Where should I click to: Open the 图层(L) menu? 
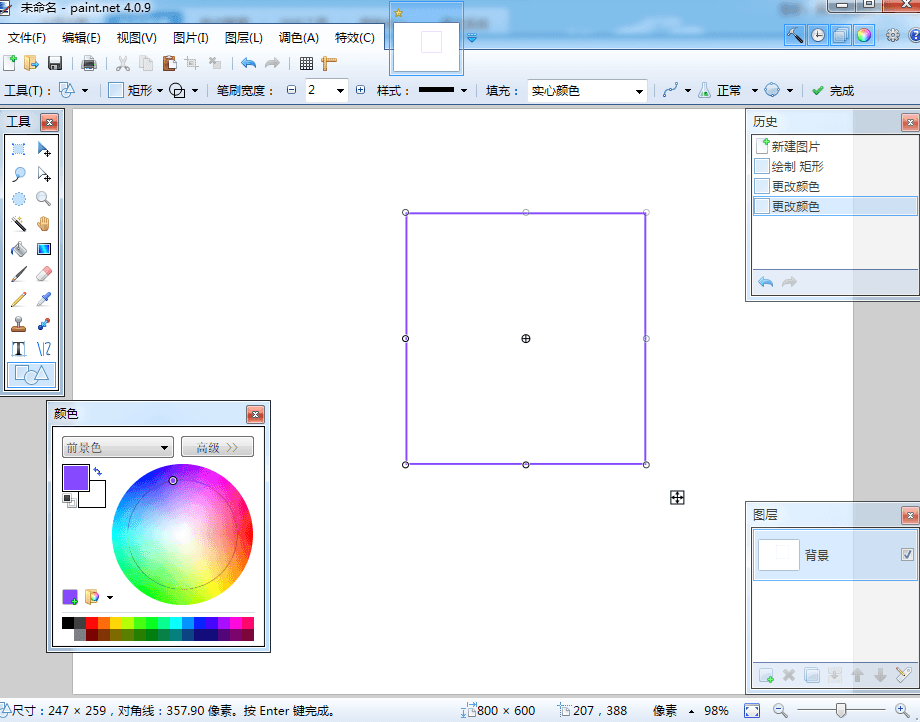coord(243,38)
